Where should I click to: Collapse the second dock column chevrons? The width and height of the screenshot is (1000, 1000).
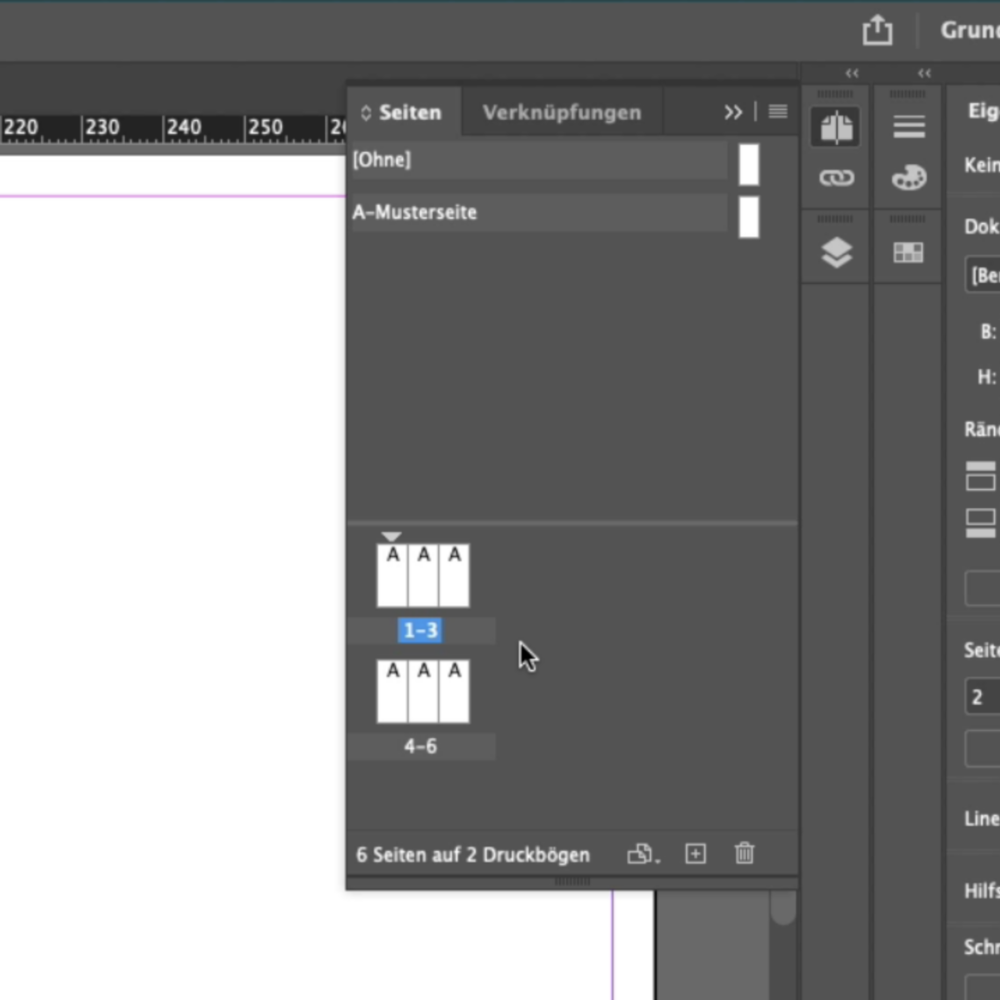click(x=924, y=73)
